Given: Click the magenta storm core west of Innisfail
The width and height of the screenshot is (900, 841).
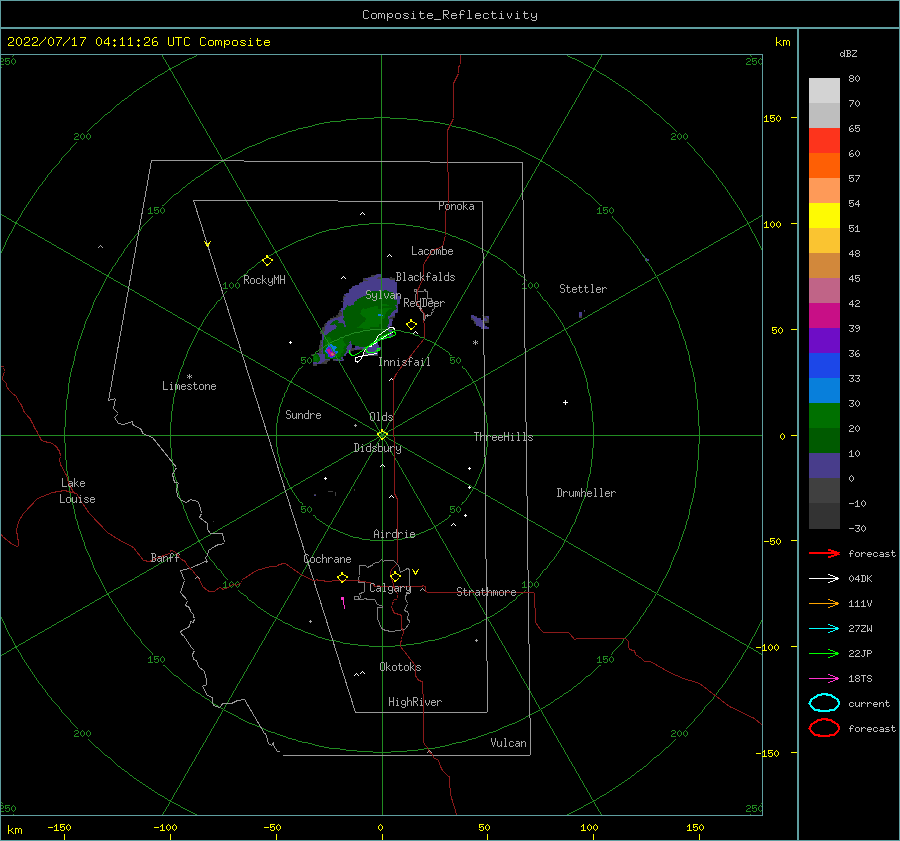Looking at the screenshot, I should click(x=331, y=352).
